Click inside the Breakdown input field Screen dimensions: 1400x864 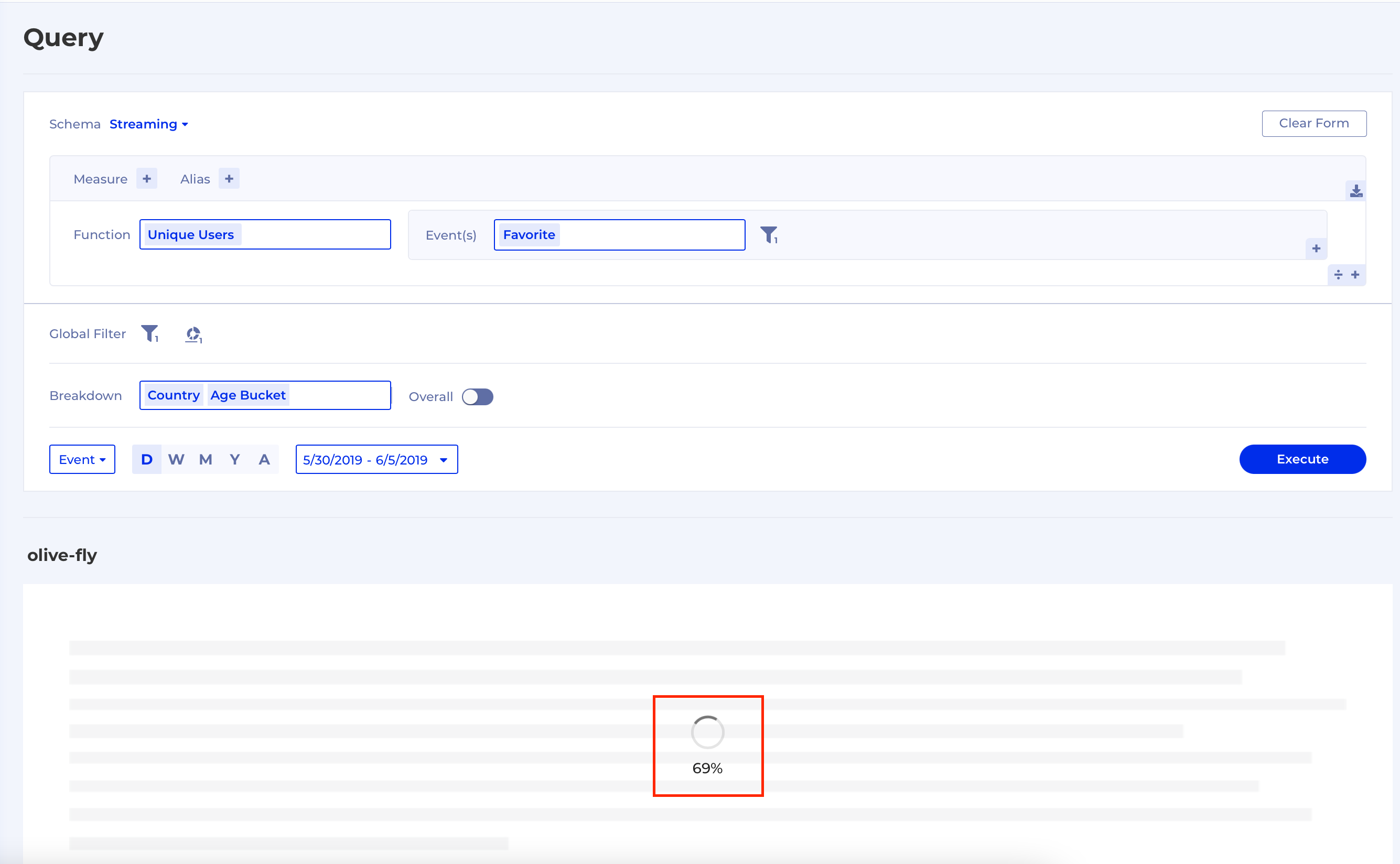tap(338, 395)
